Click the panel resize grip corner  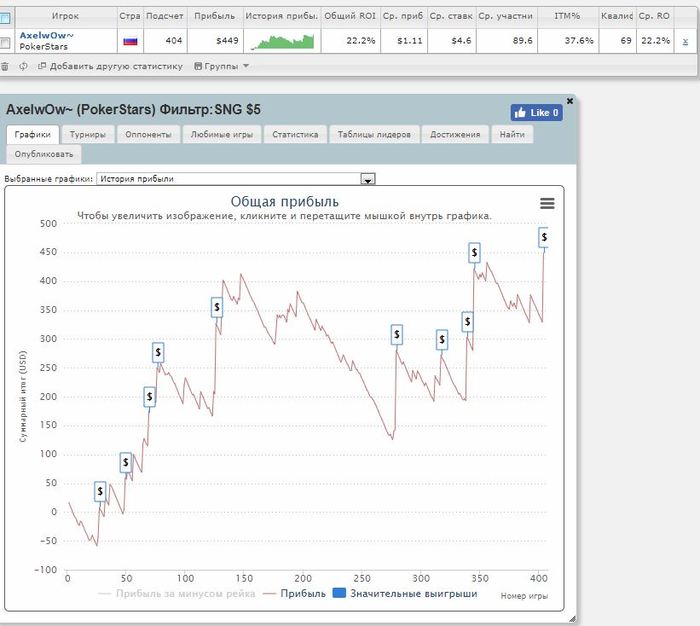pos(572,619)
